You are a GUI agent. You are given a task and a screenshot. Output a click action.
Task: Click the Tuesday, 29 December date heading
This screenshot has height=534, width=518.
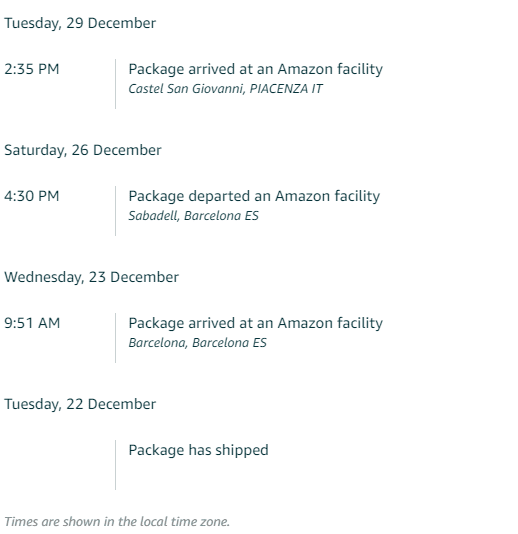(x=80, y=23)
